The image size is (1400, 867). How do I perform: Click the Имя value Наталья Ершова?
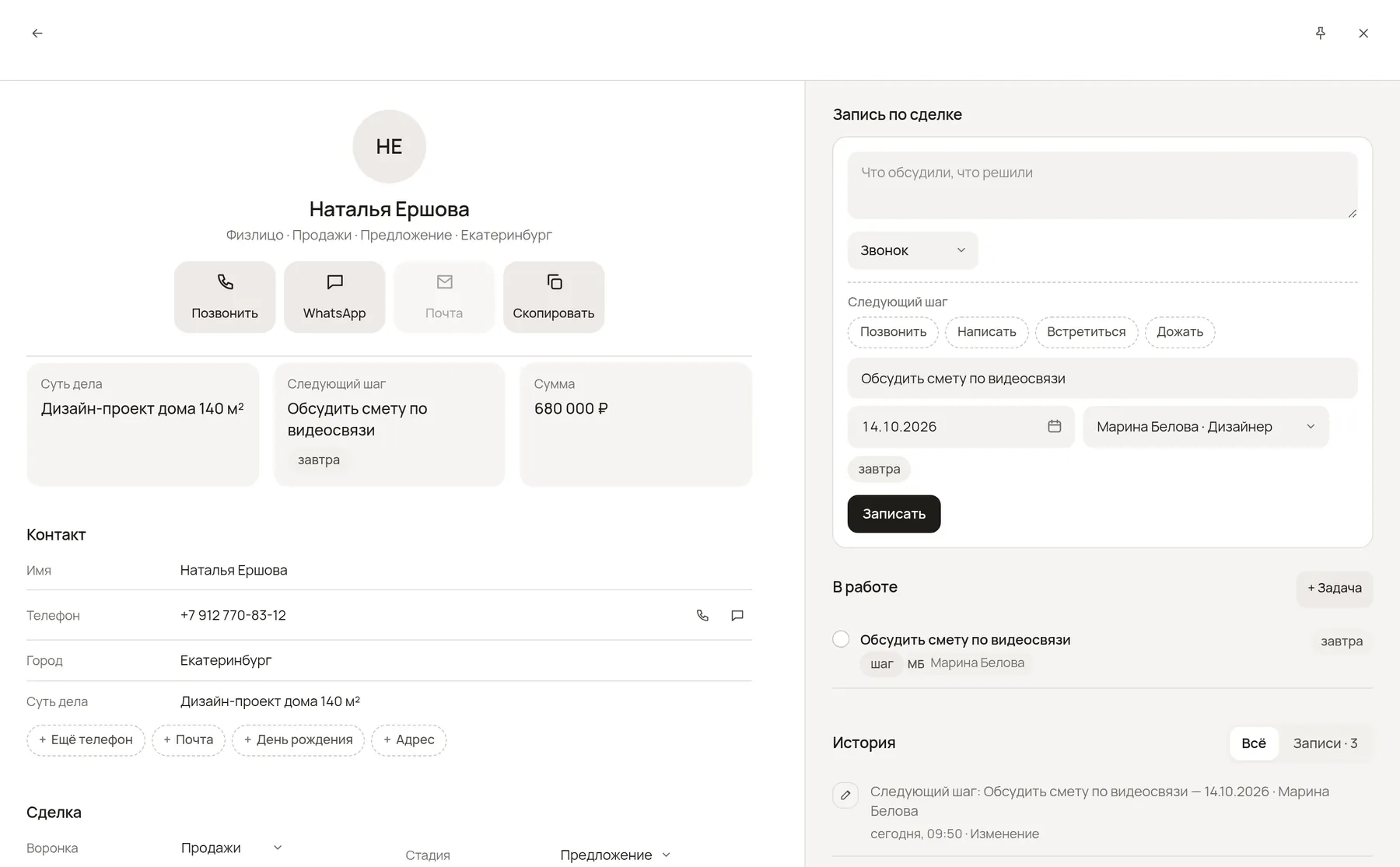coord(233,570)
